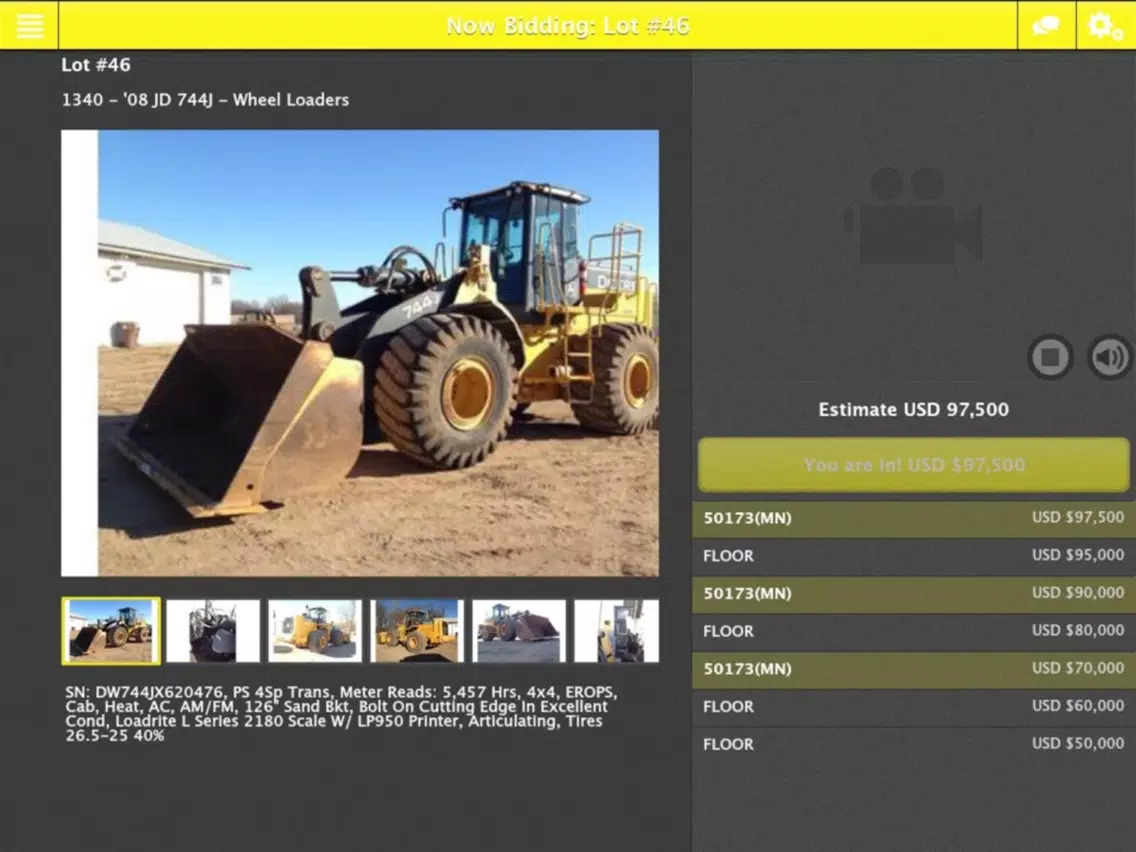Click the 'Lot #46' heading
The image size is (1136, 852).
coord(96,65)
